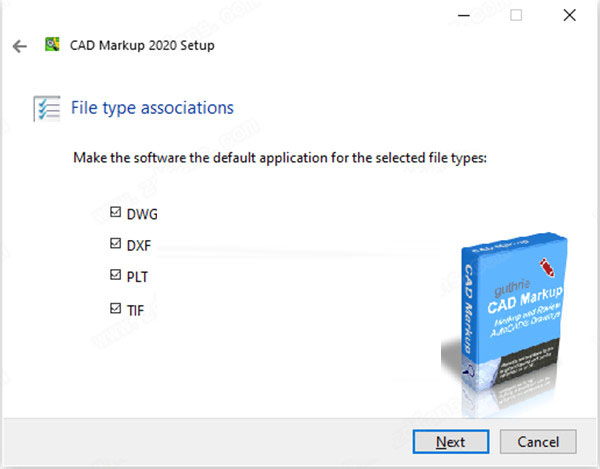This screenshot has width=600, height=469.
Task: Click the CAD Markup product box image
Action: click(x=504, y=324)
